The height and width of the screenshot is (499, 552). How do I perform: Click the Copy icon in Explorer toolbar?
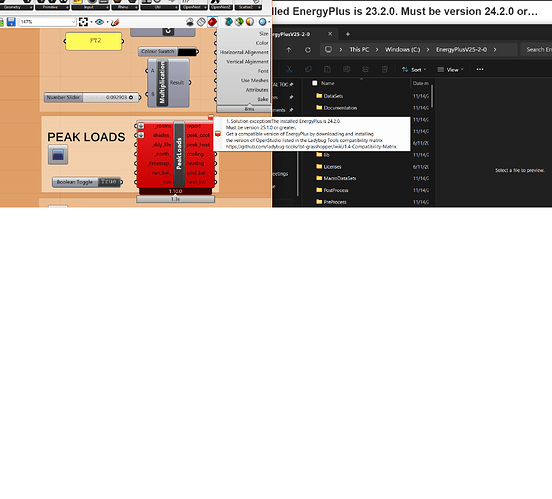coord(308,69)
